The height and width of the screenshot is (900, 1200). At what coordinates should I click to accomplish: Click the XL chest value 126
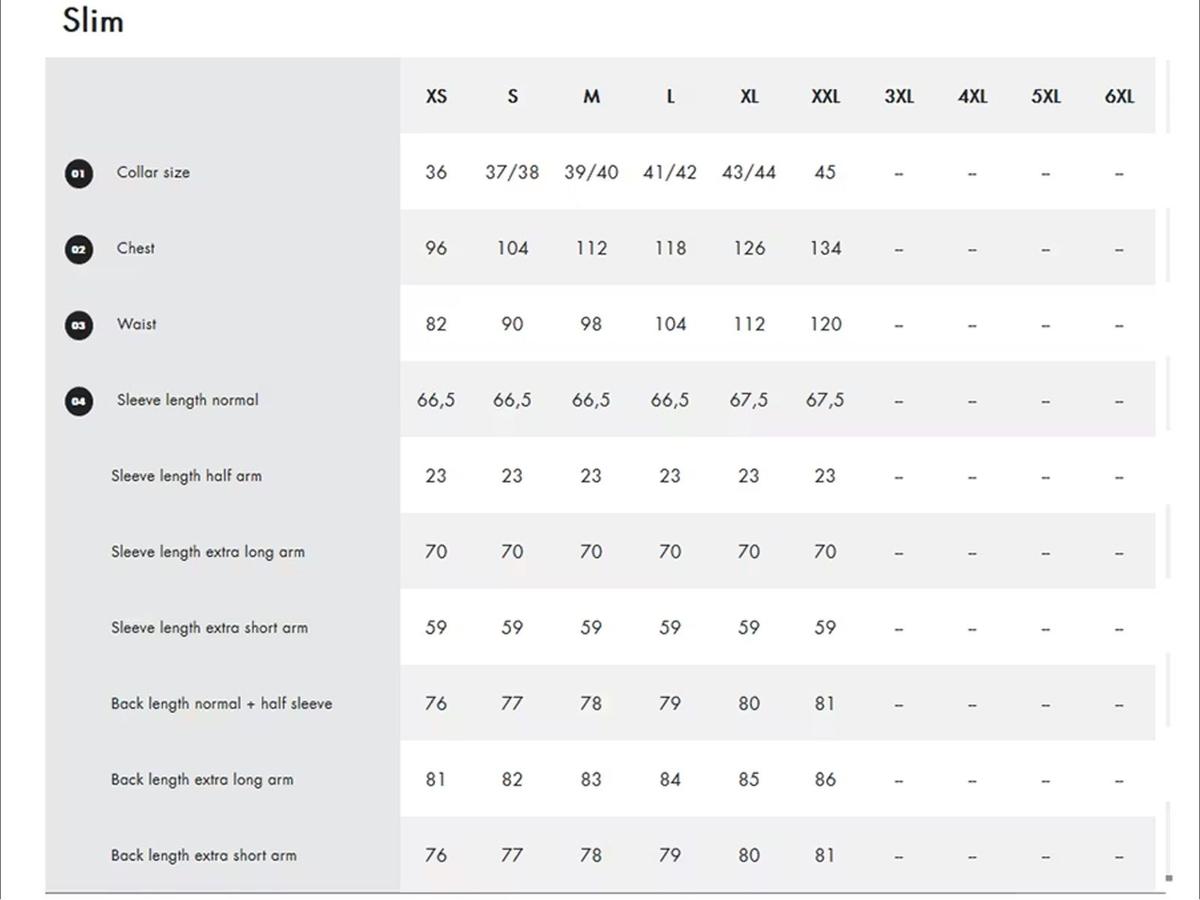point(749,248)
